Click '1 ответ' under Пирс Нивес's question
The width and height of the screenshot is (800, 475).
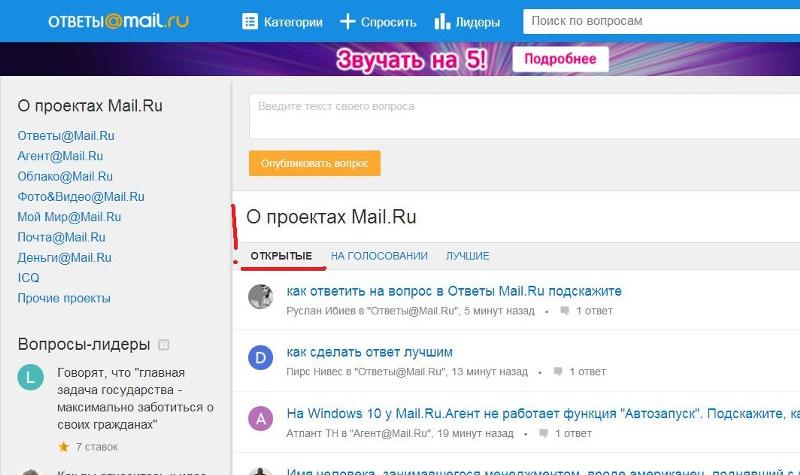click(x=588, y=371)
